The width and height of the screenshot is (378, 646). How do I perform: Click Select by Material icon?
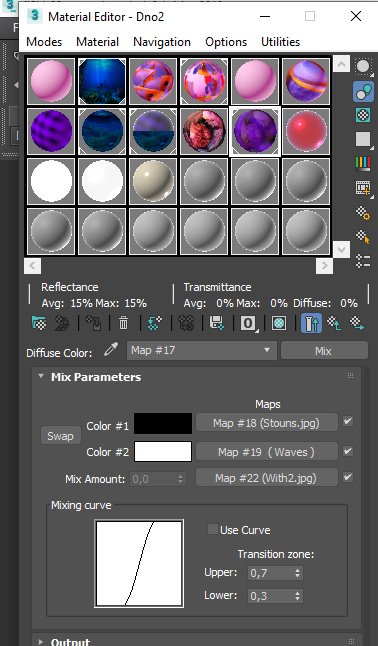(x=363, y=236)
